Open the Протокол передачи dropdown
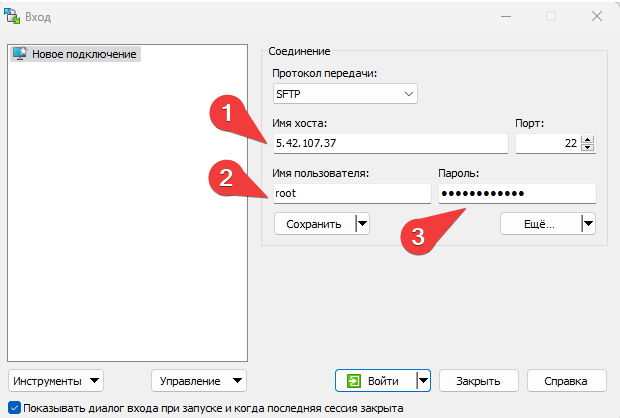The width and height of the screenshot is (620, 418). click(x=345, y=94)
